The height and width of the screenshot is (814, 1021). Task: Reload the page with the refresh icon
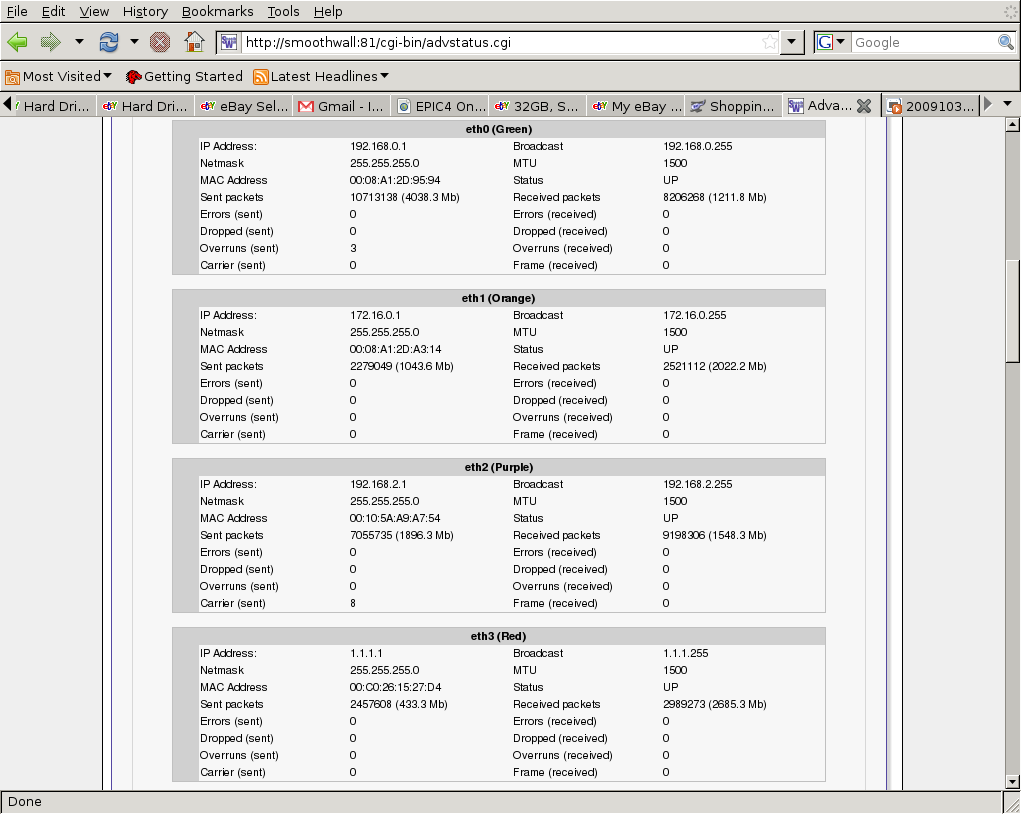click(108, 42)
